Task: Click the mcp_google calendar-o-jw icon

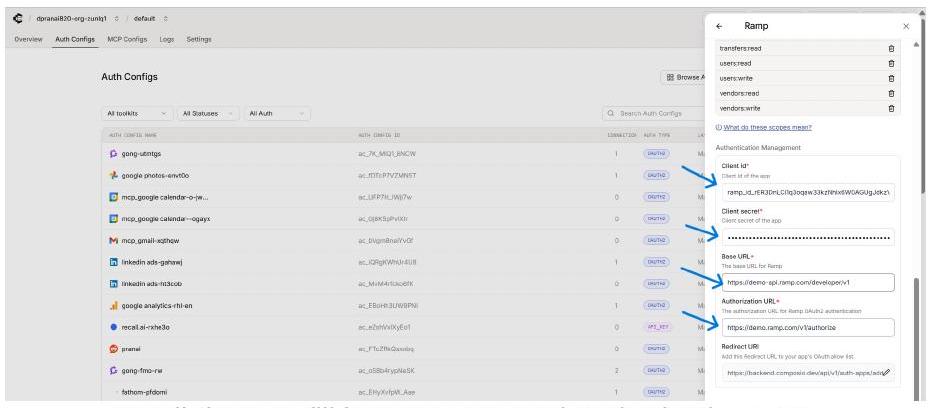Action: click(114, 197)
